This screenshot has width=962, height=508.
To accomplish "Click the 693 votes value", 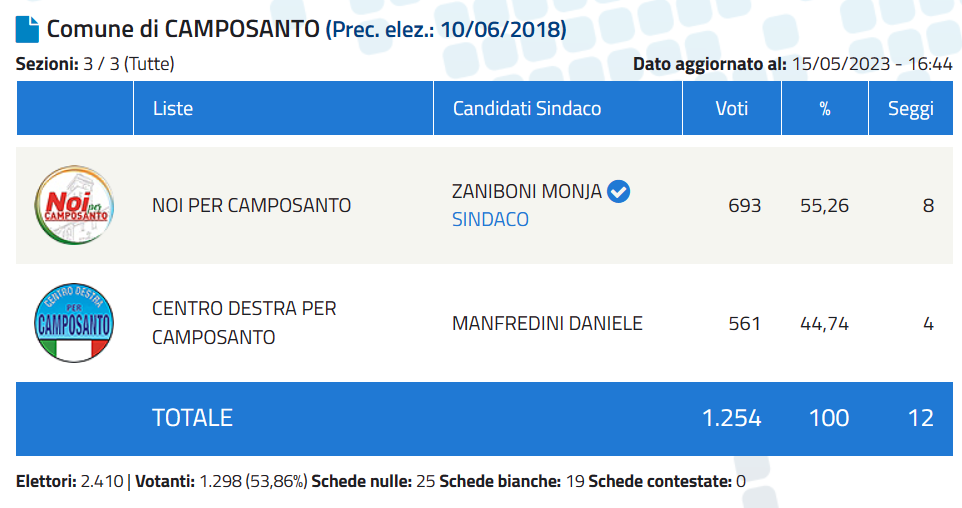I will pyautogui.click(x=745, y=206).
